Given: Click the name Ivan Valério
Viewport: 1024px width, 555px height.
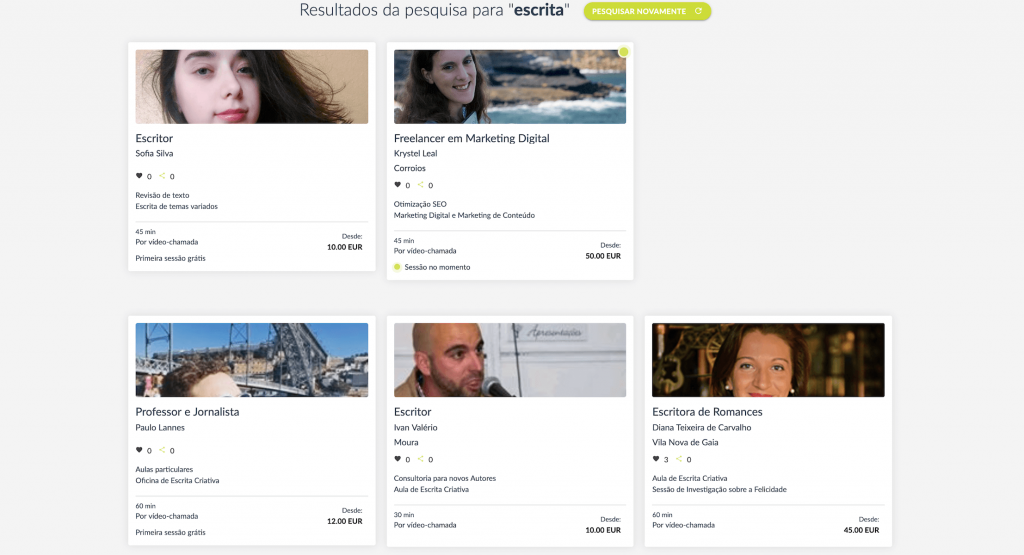Looking at the screenshot, I should [x=415, y=428].
